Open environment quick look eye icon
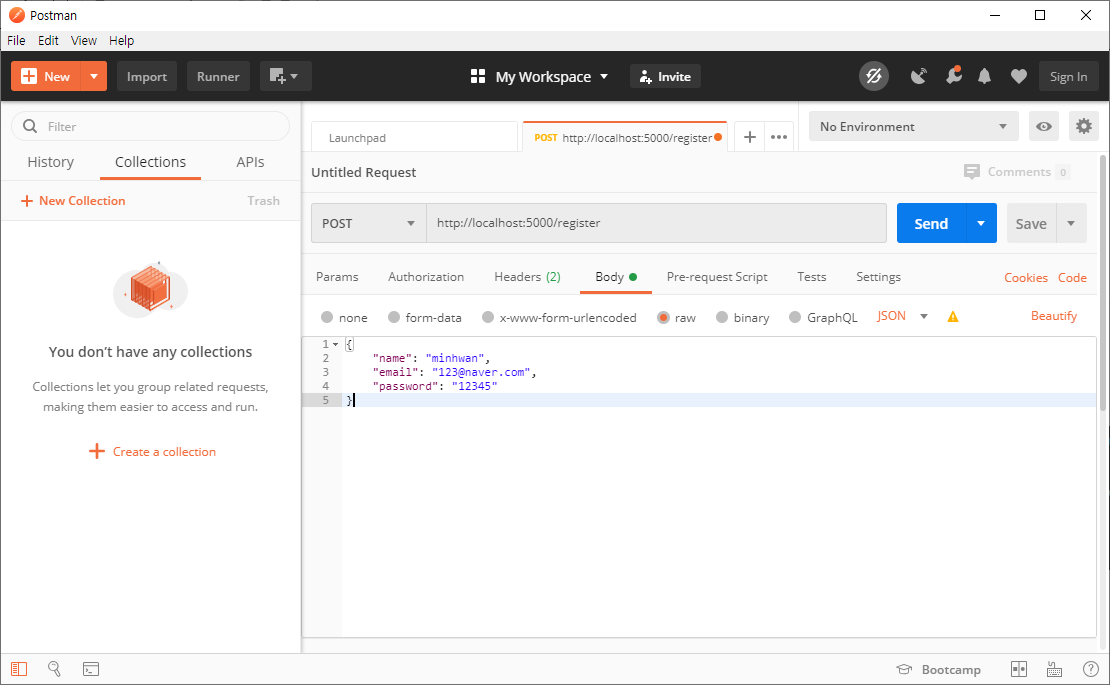Screen dimensions: 1110x685 coord(1043,127)
